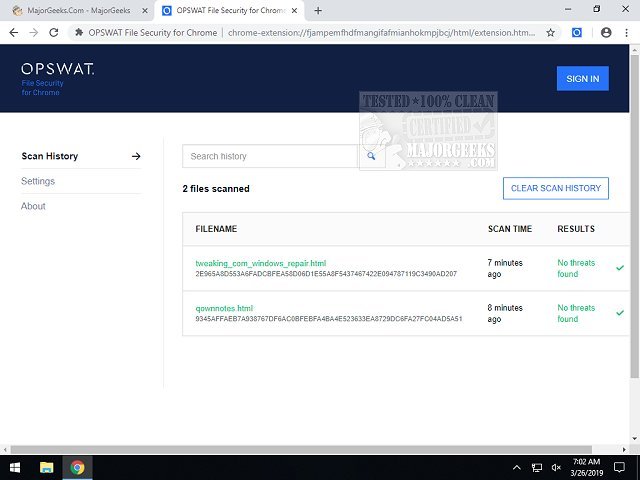Viewport: 640px width, 480px height.
Task: Click '7 minutes ago' scan time
Action: [505, 268]
